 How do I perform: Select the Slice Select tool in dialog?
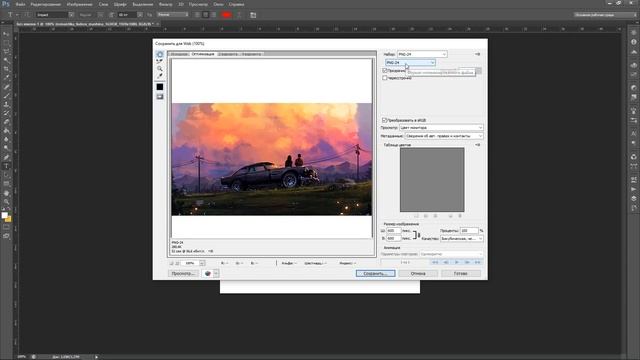pyautogui.click(x=160, y=61)
